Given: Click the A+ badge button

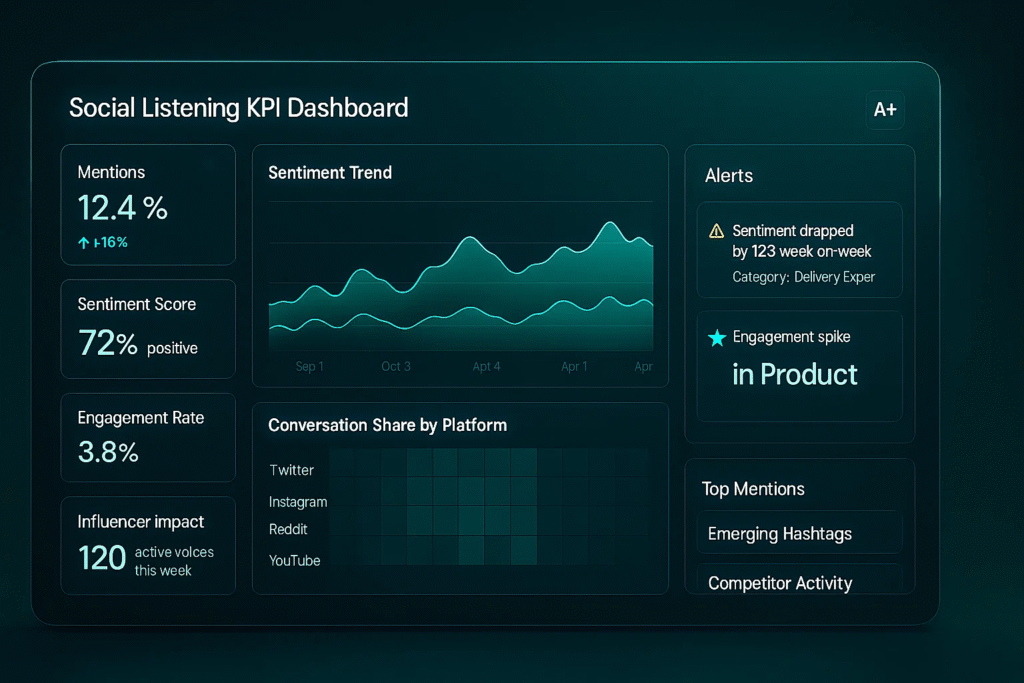Looking at the screenshot, I should click(885, 110).
